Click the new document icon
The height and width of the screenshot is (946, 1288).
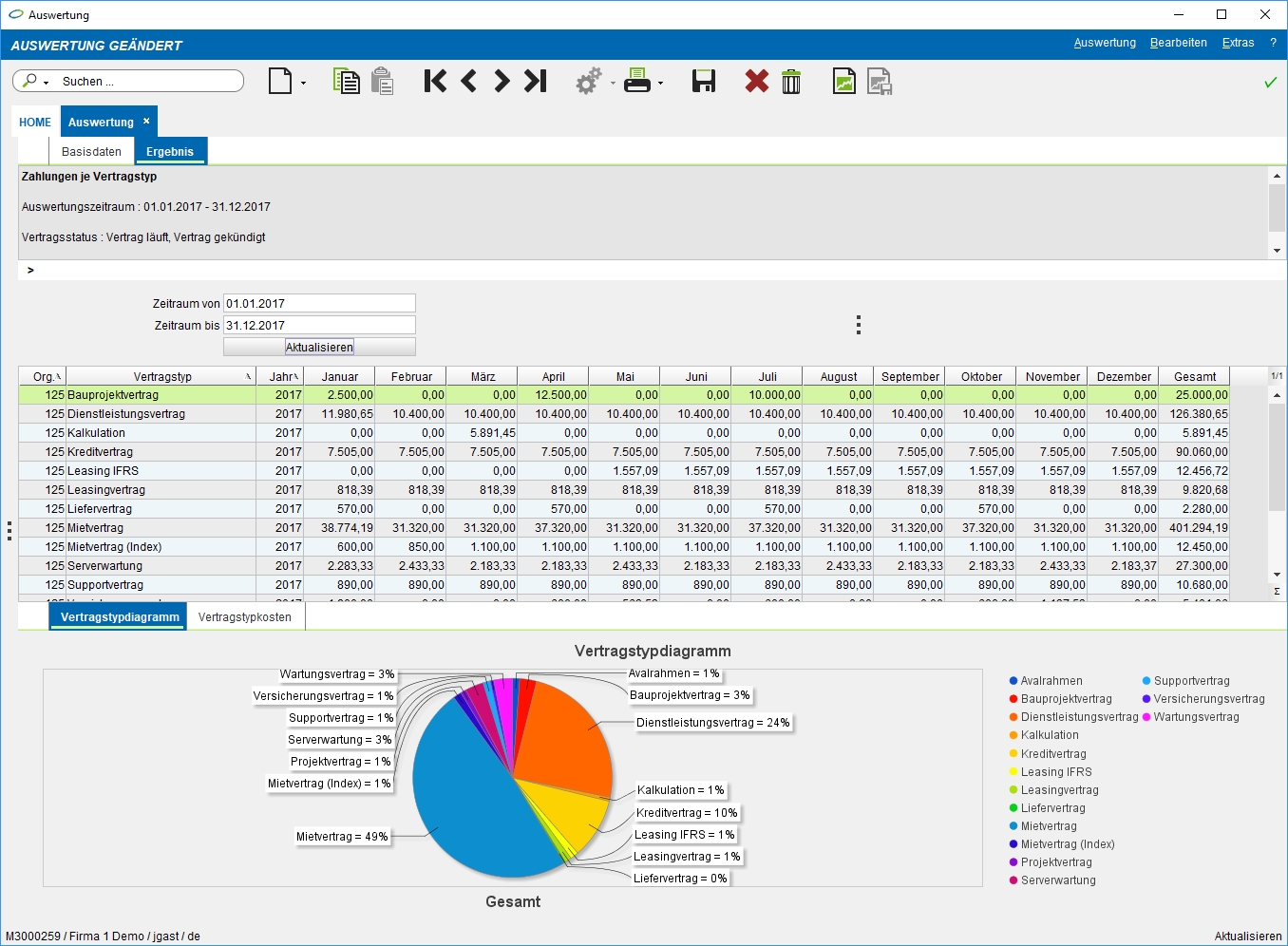tap(280, 82)
